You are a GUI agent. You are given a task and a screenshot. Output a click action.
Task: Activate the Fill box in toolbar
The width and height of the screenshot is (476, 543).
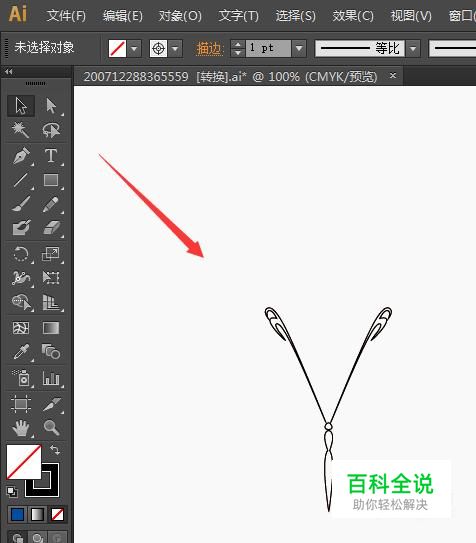[x=24, y=462]
